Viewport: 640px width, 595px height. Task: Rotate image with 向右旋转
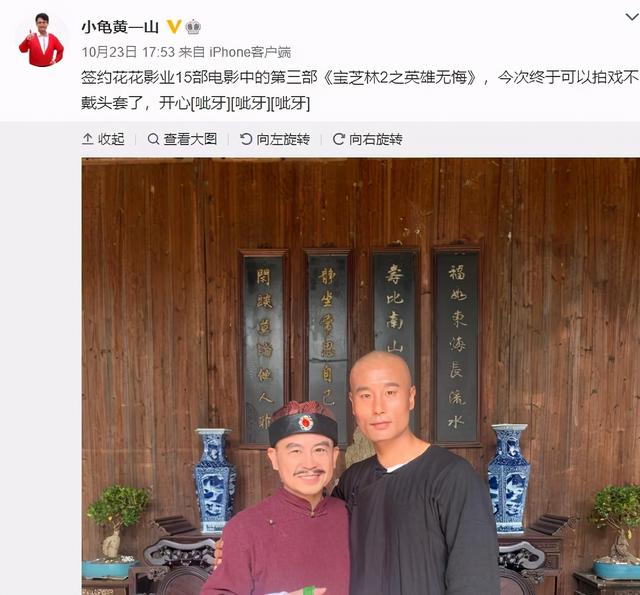(x=368, y=139)
